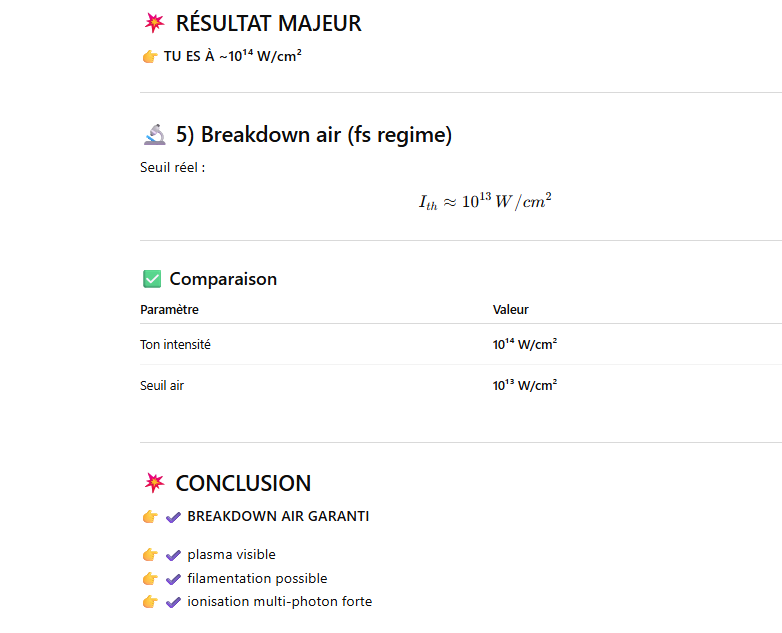
Task: Click the purple checkmark next to plasma visible
Action: (x=173, y=555)
